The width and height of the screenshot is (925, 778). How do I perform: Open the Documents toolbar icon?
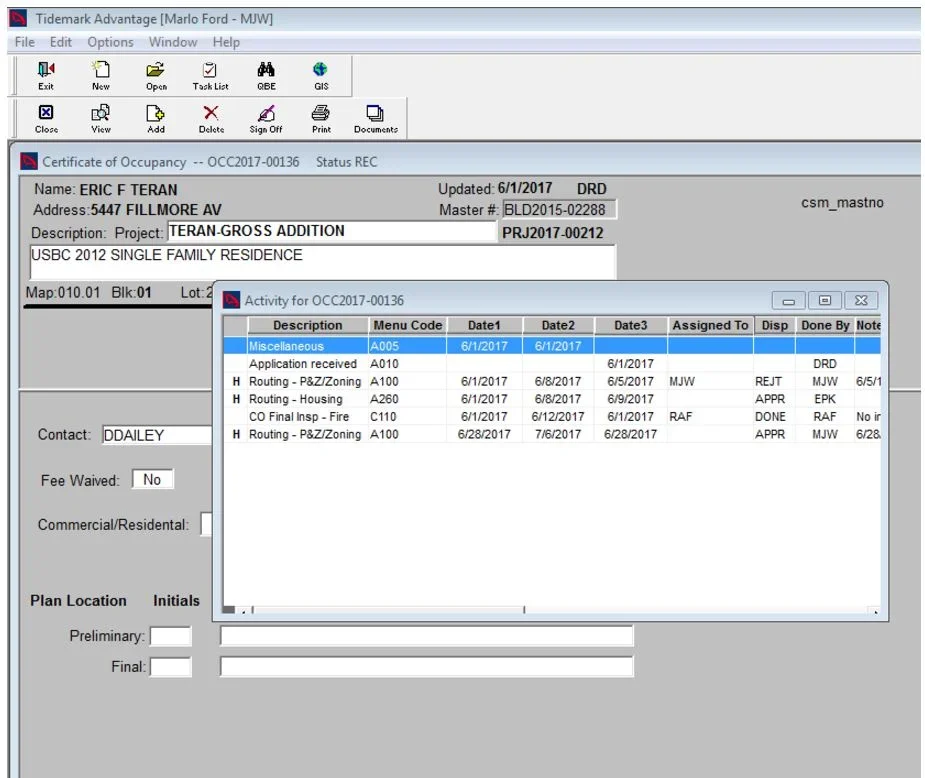(x=376, y=119)
